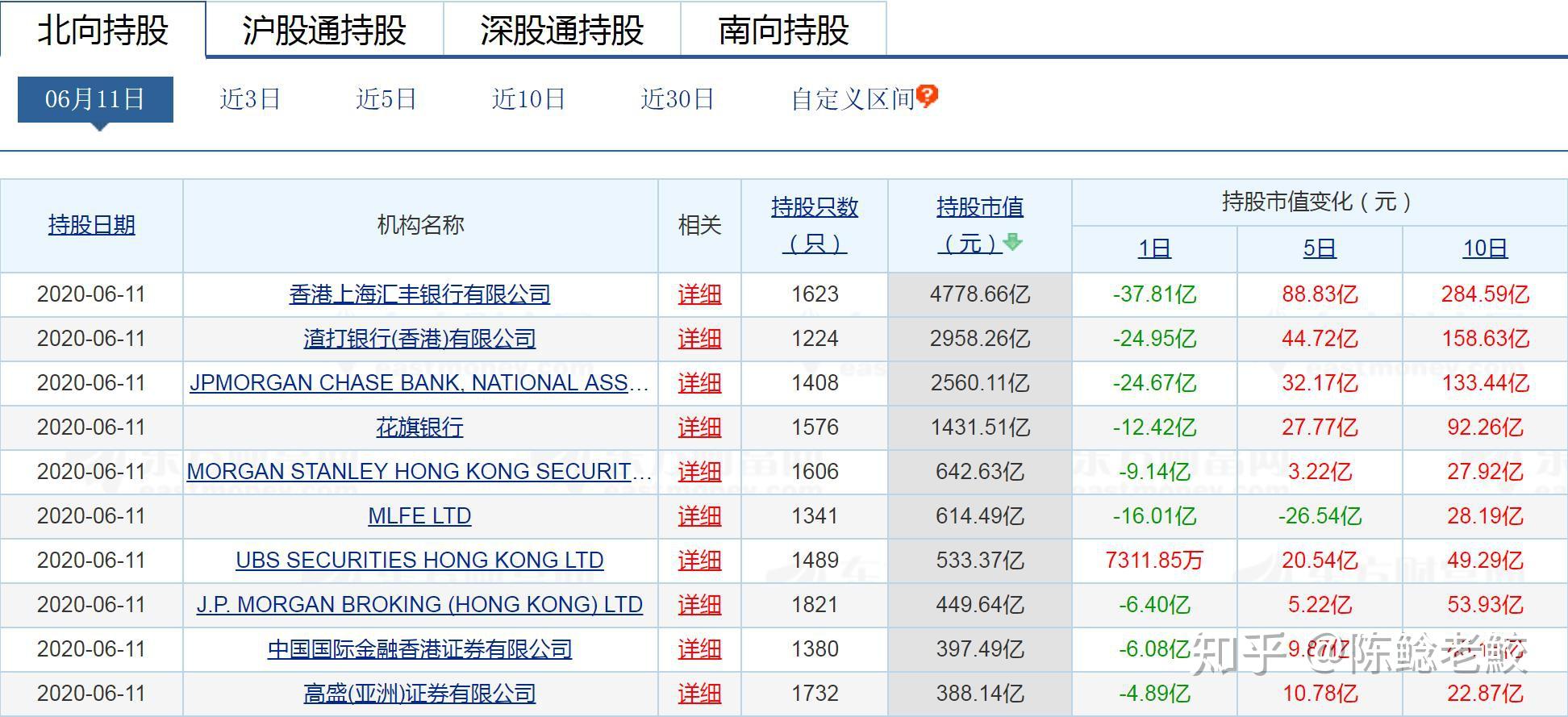Click the 88.83亿 five-day change value
The image size is (1568, 717).
coord(1320,294)
